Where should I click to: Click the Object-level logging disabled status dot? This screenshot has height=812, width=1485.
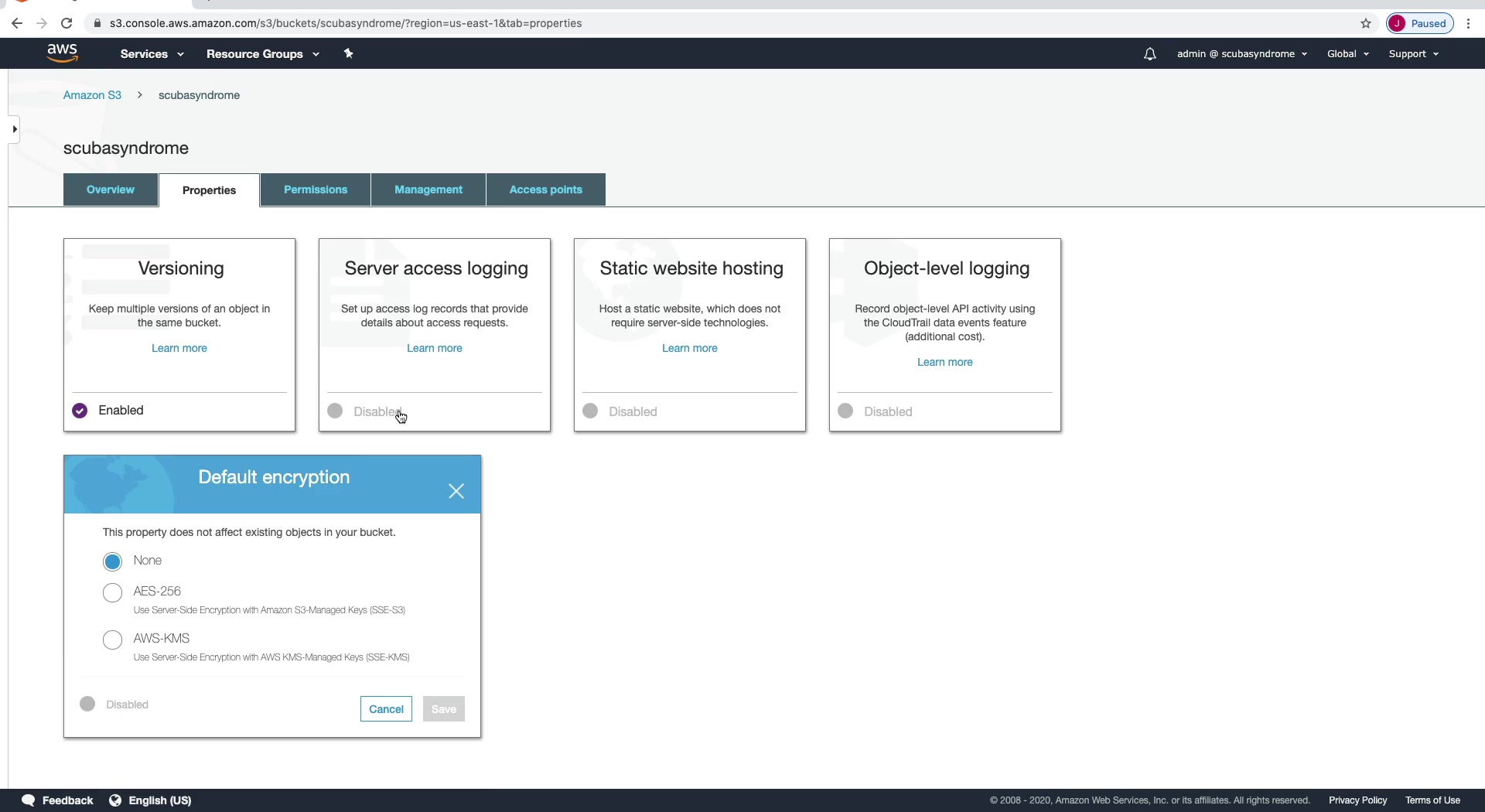845,411
